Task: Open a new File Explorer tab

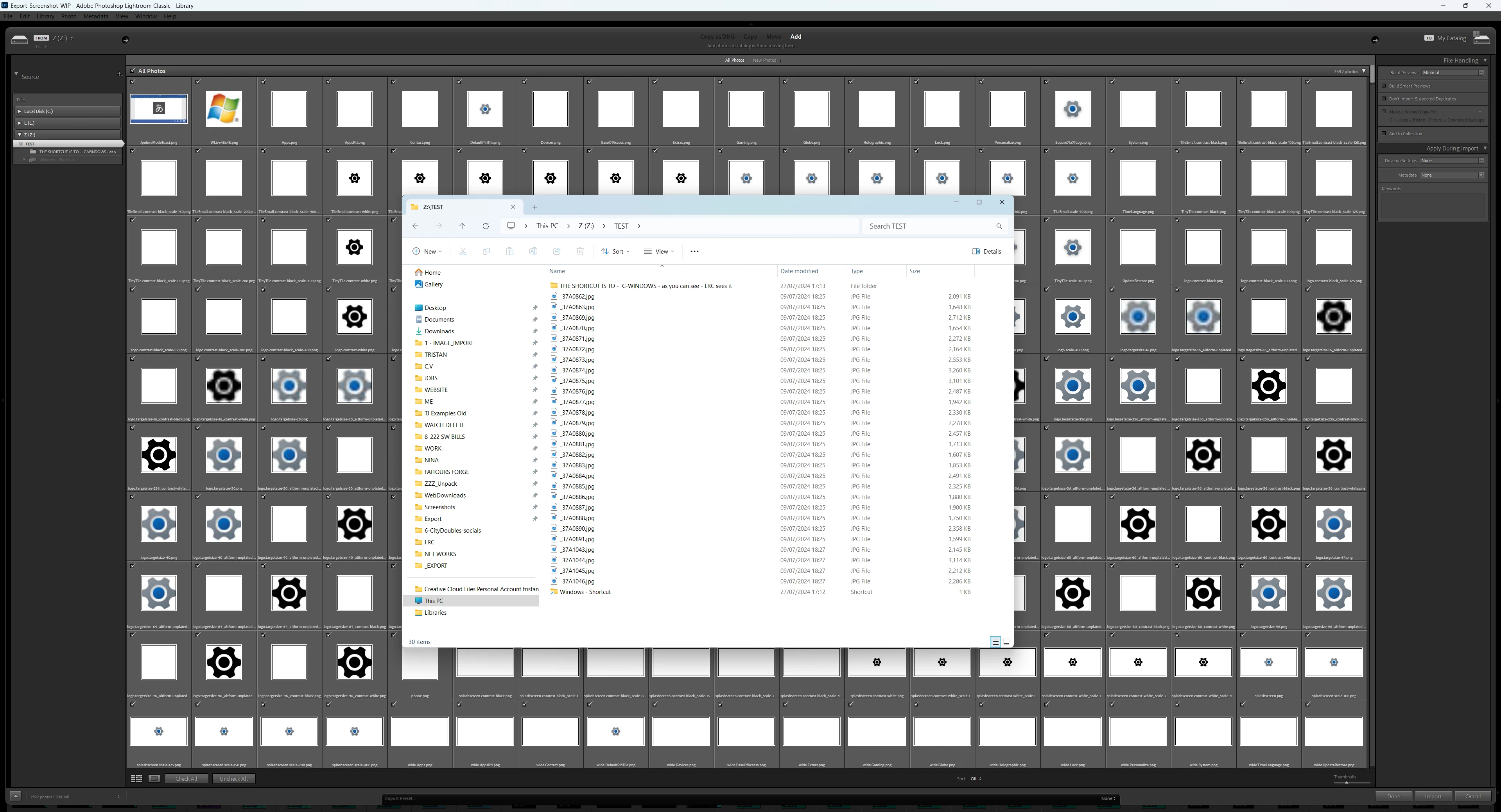Action: [534, 207]
